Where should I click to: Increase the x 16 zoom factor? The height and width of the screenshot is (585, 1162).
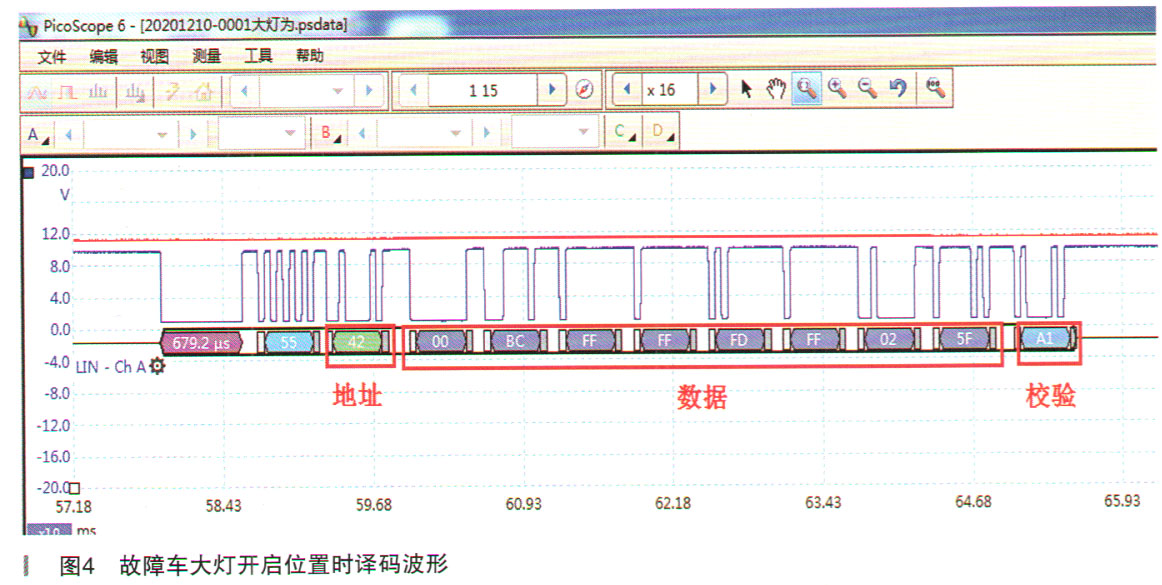point(712,90)
